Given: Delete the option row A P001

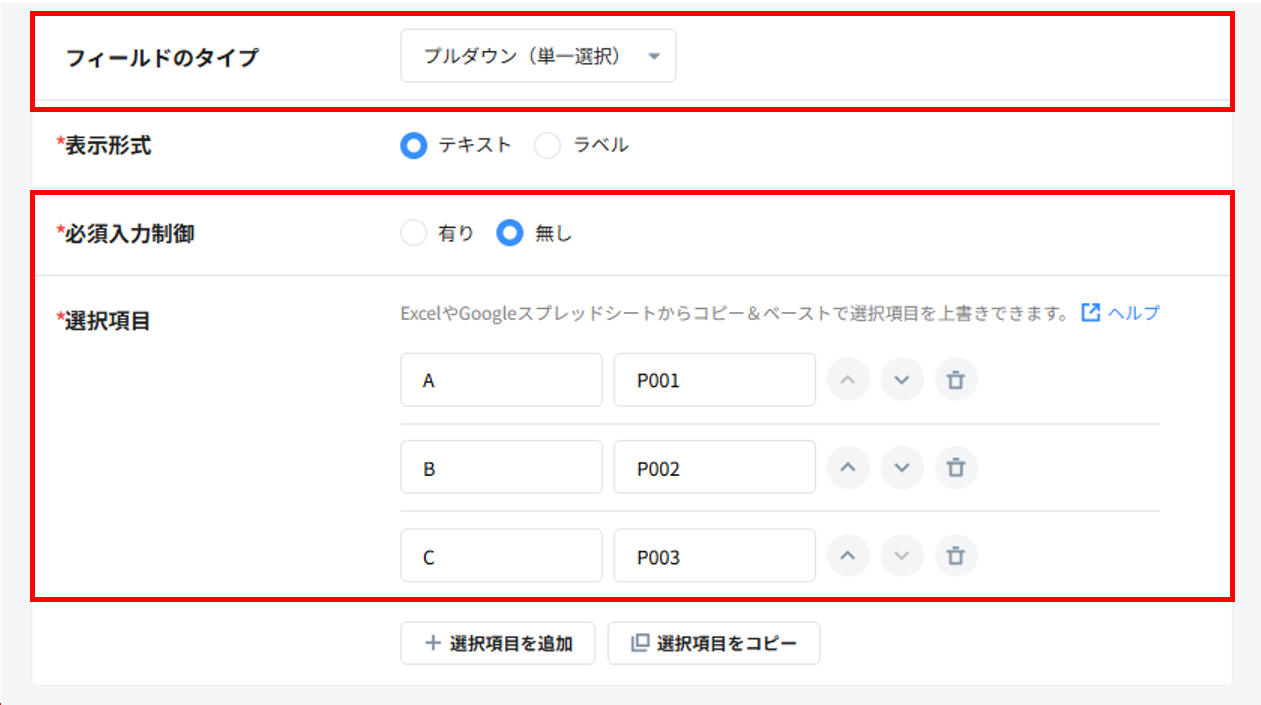Looking at the screenshot, I should click(x=955, y=380).
